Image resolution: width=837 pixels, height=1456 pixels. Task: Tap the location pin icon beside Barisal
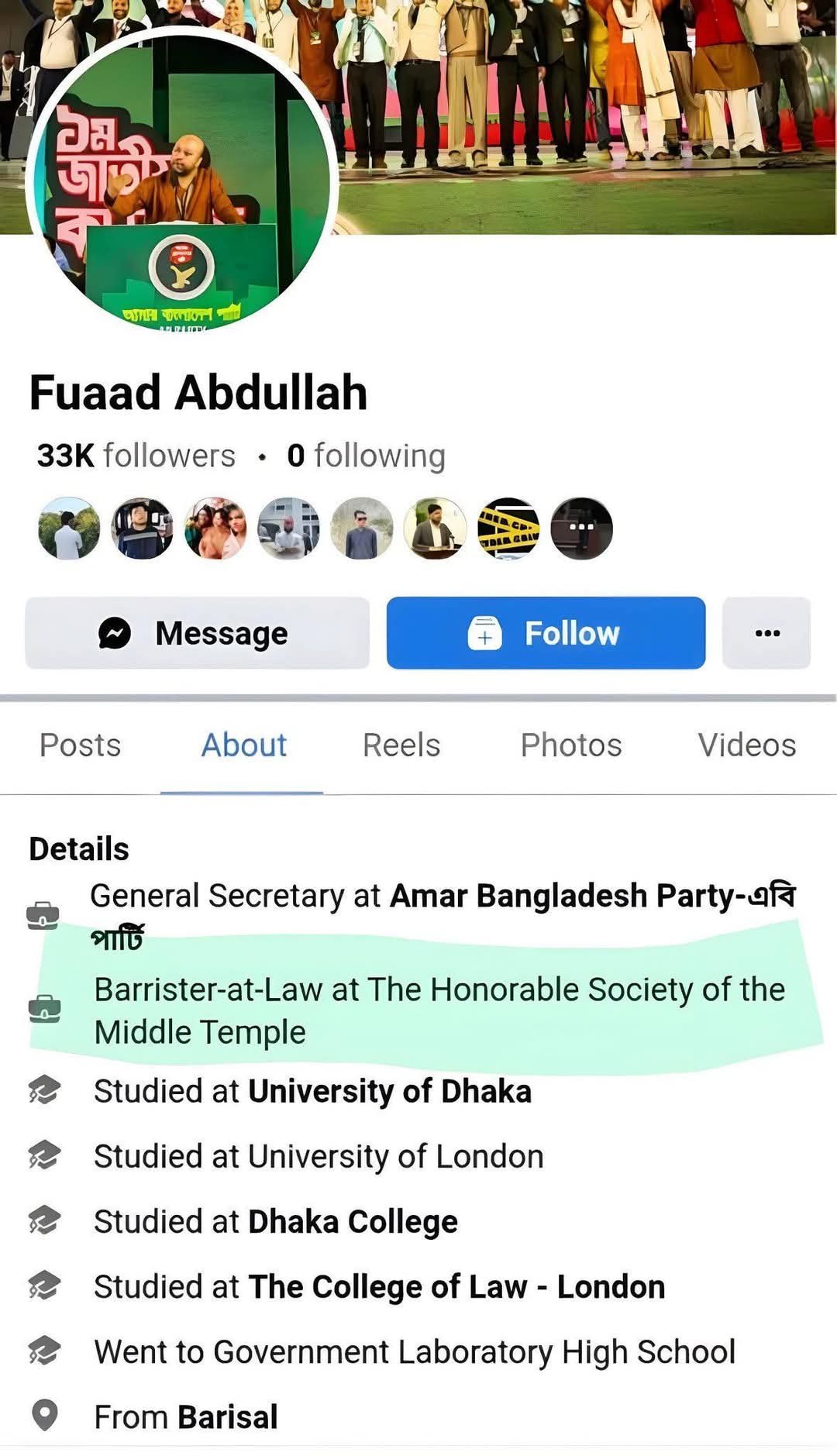(45, 1416)
